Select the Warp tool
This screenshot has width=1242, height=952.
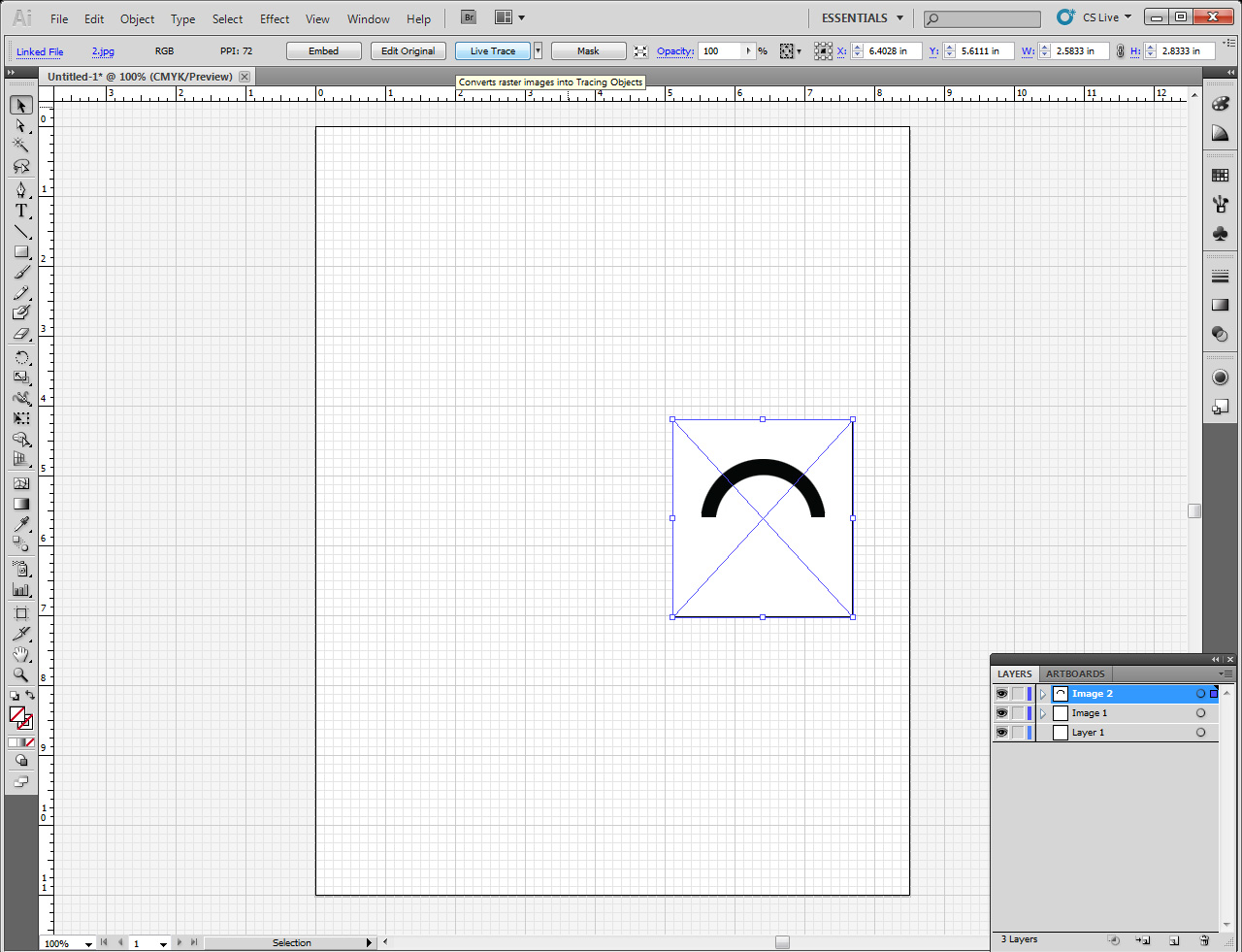(21, 398)
